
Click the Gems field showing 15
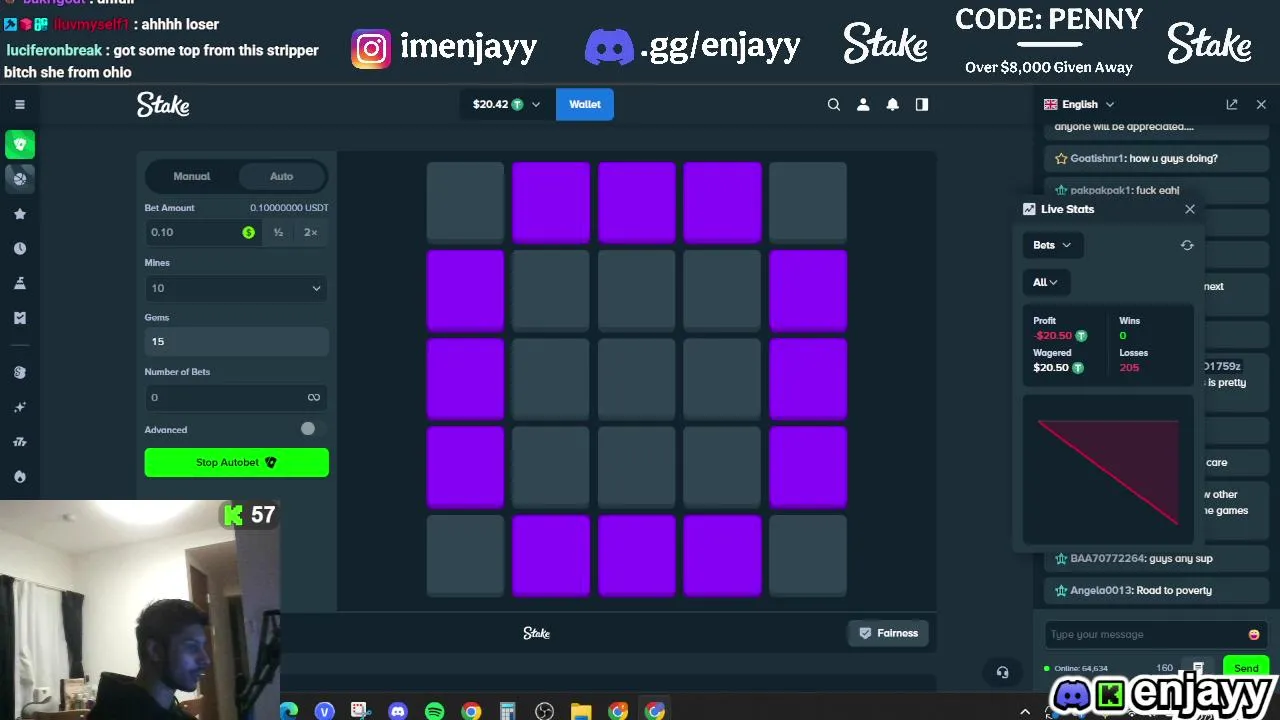tap(236, 341)
